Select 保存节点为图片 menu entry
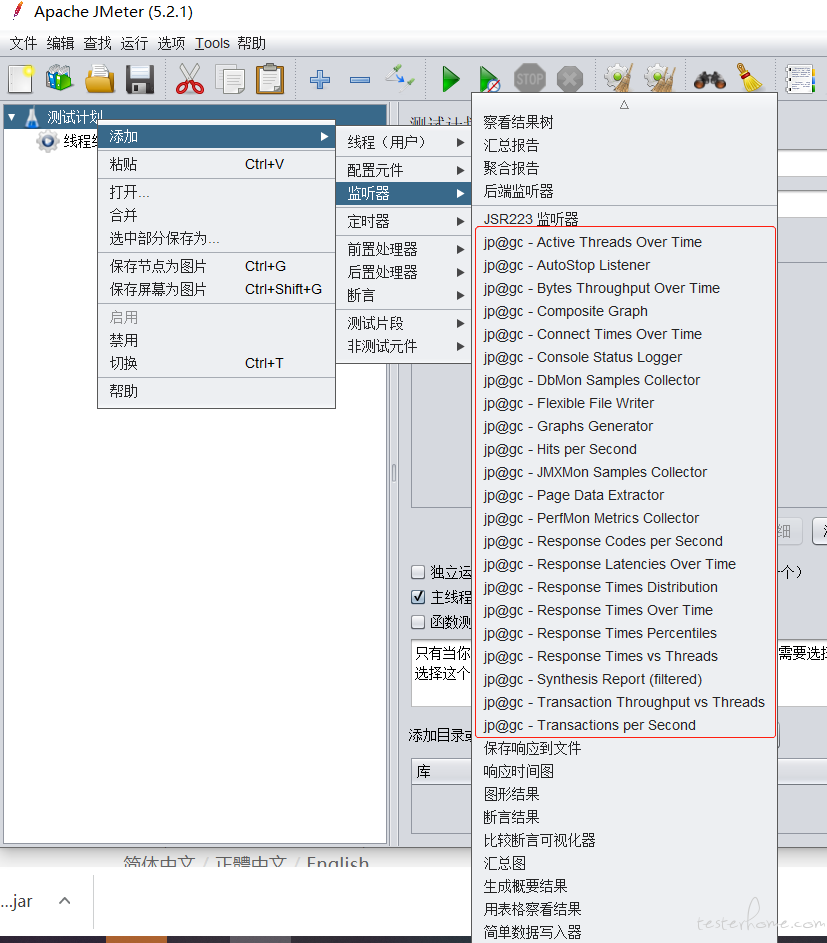 217,266
